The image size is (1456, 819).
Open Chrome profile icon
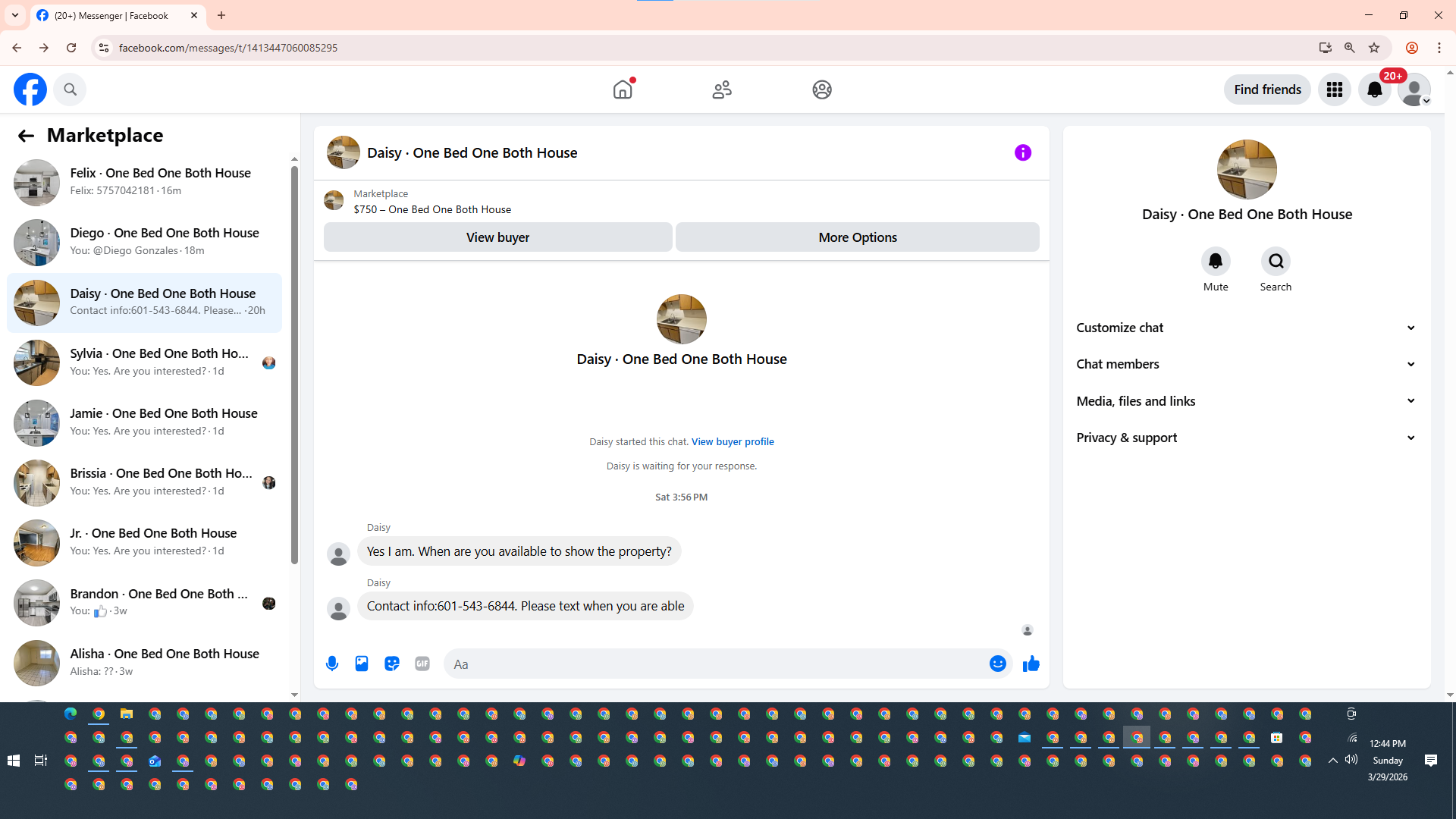point(1412,48)
